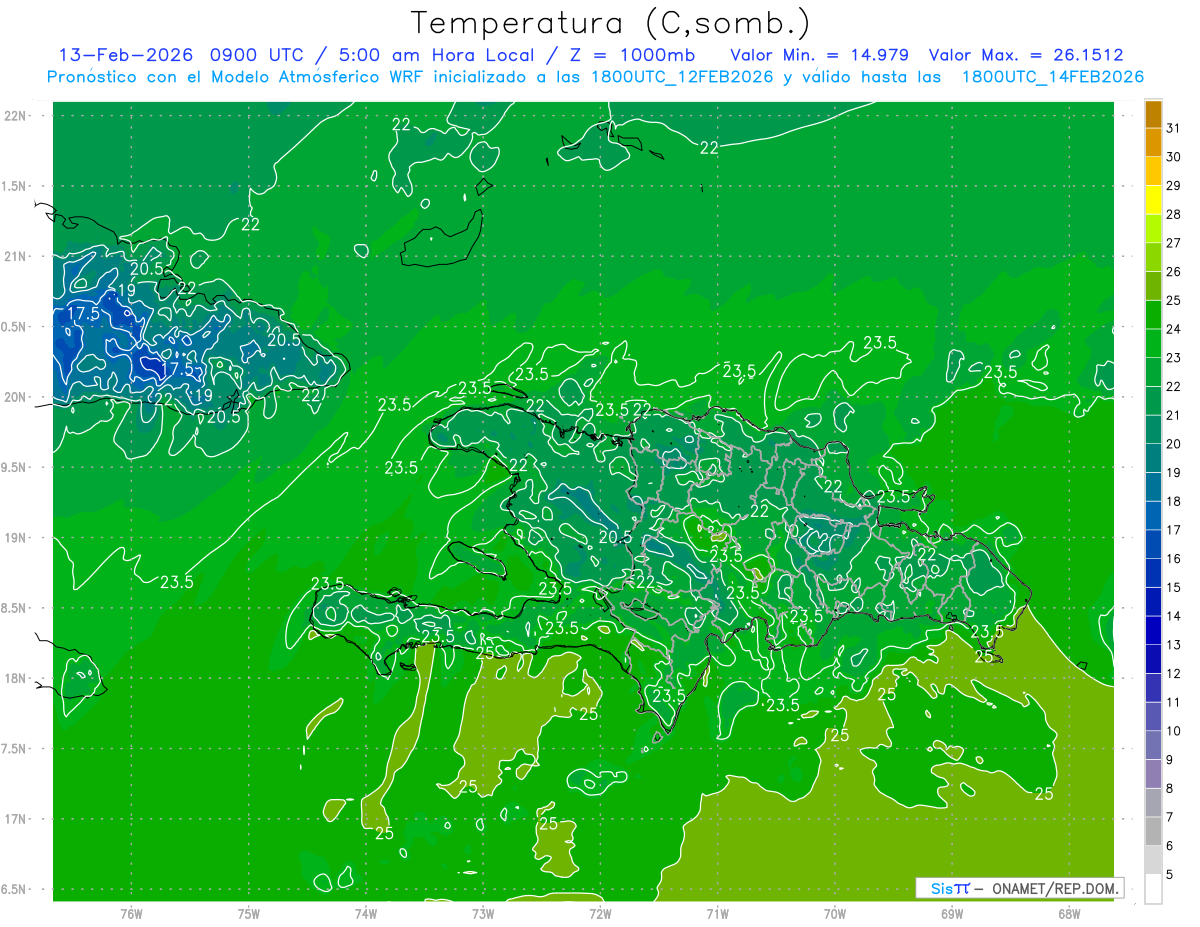Viewport: 1200px width, 927px height.
Task: Click legend value '24' on color scale
Action: pyautogui.click(x=1174, y=329)
